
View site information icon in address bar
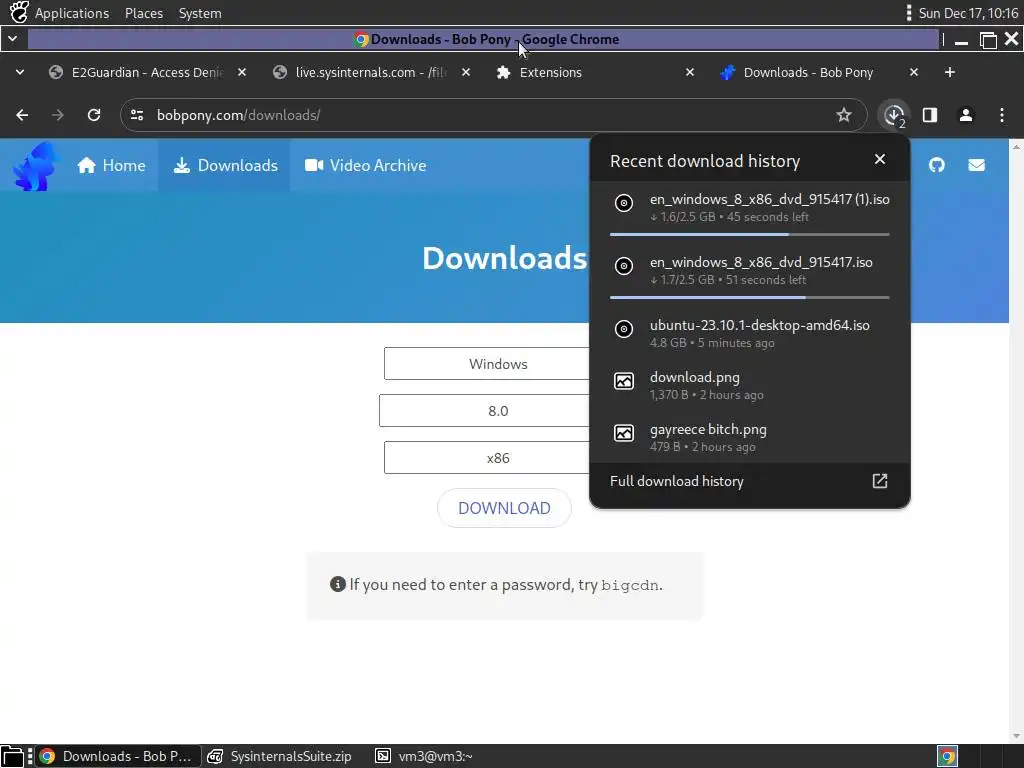[137, 116]
